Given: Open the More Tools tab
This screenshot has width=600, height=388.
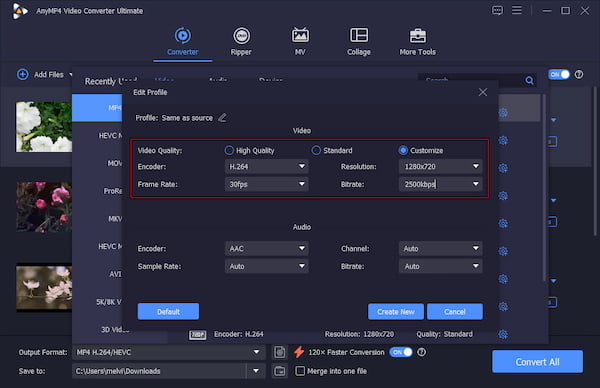Looking at the screenshot, I should [417, 42].
